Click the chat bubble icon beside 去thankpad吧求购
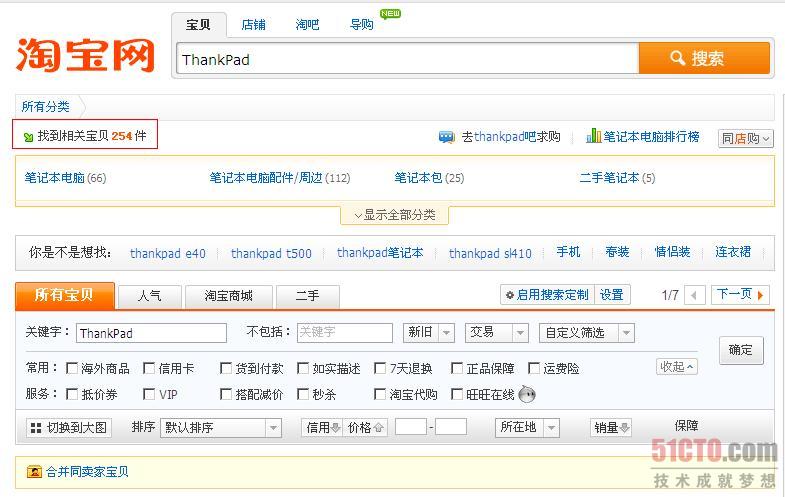 [x=447, y=137]
